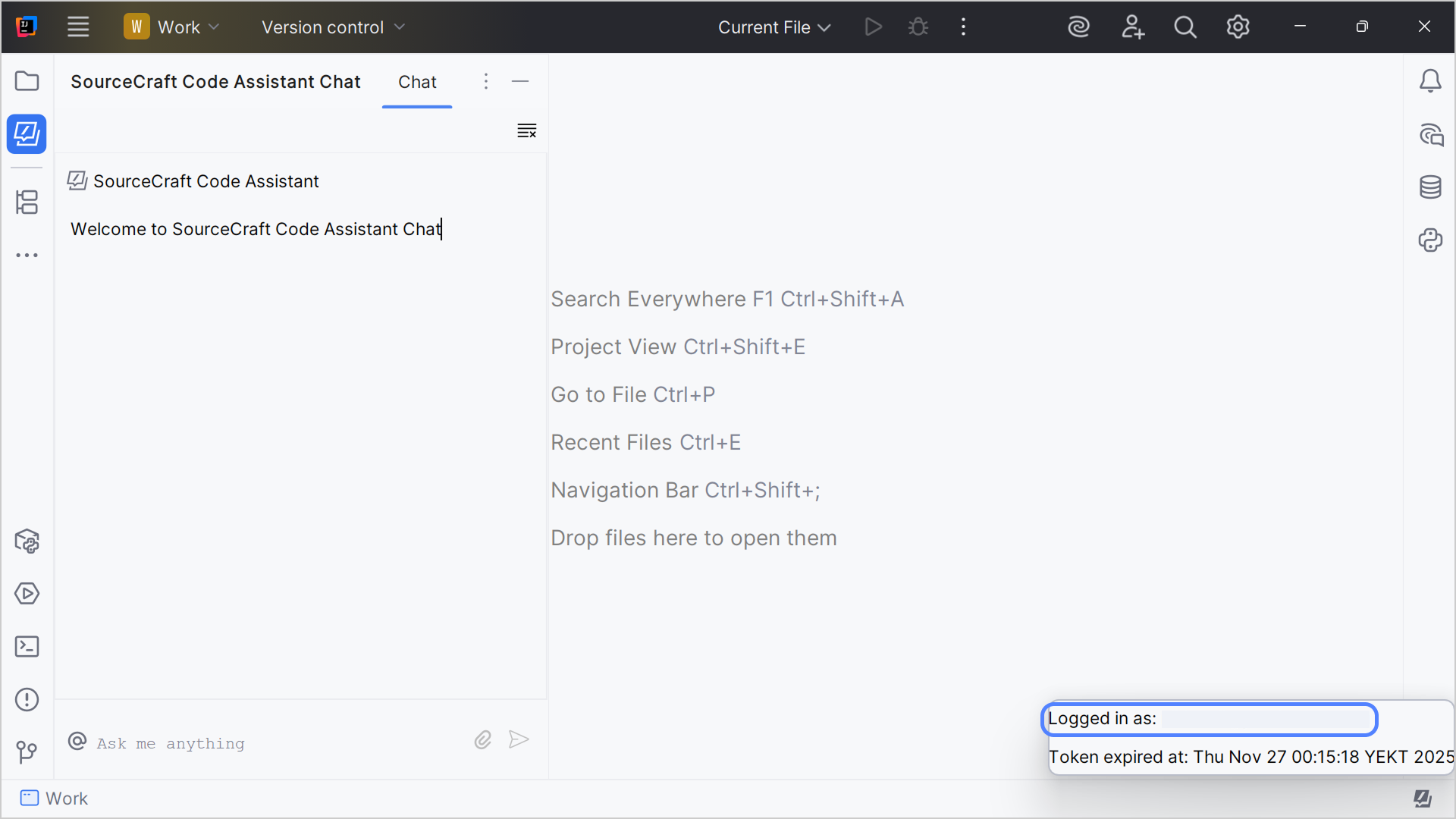Send the chat message

(x=519, y=740)
